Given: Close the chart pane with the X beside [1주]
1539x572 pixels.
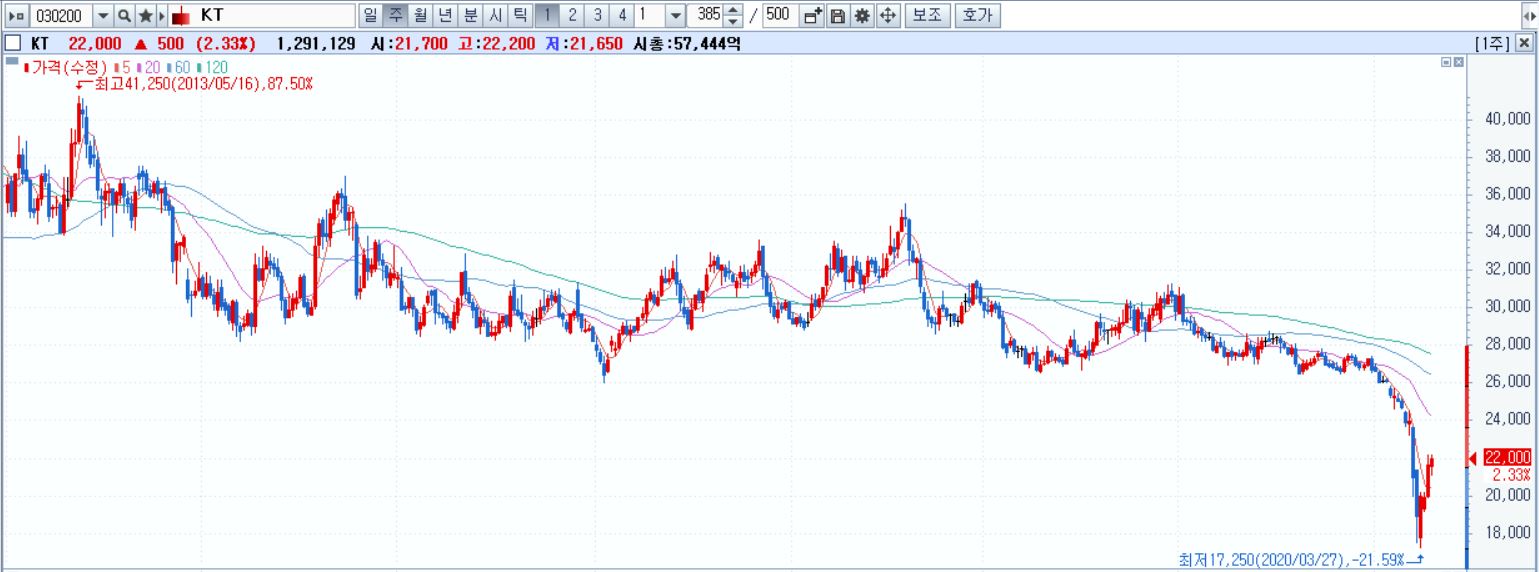Looking at the screenshot, I should coord(1523,43).
